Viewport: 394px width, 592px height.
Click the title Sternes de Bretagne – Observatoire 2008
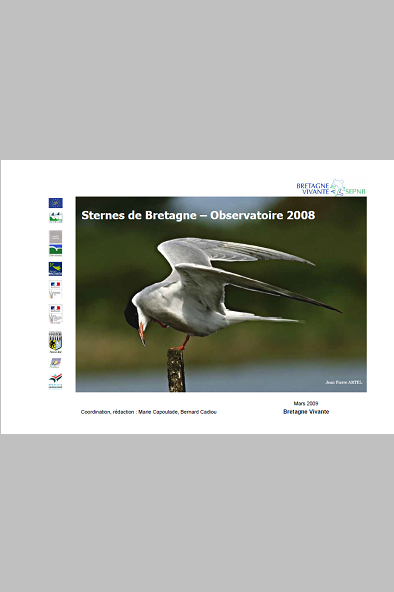click(x=198, y=215)
